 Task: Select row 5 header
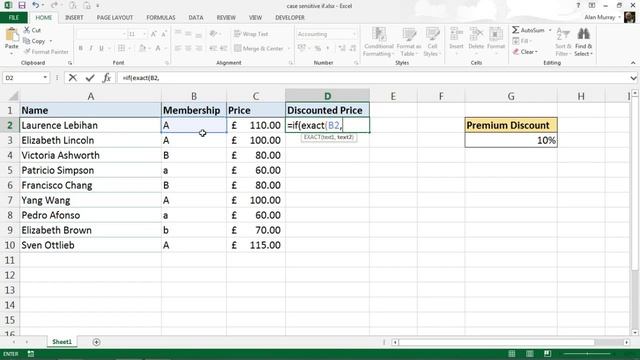9,170
